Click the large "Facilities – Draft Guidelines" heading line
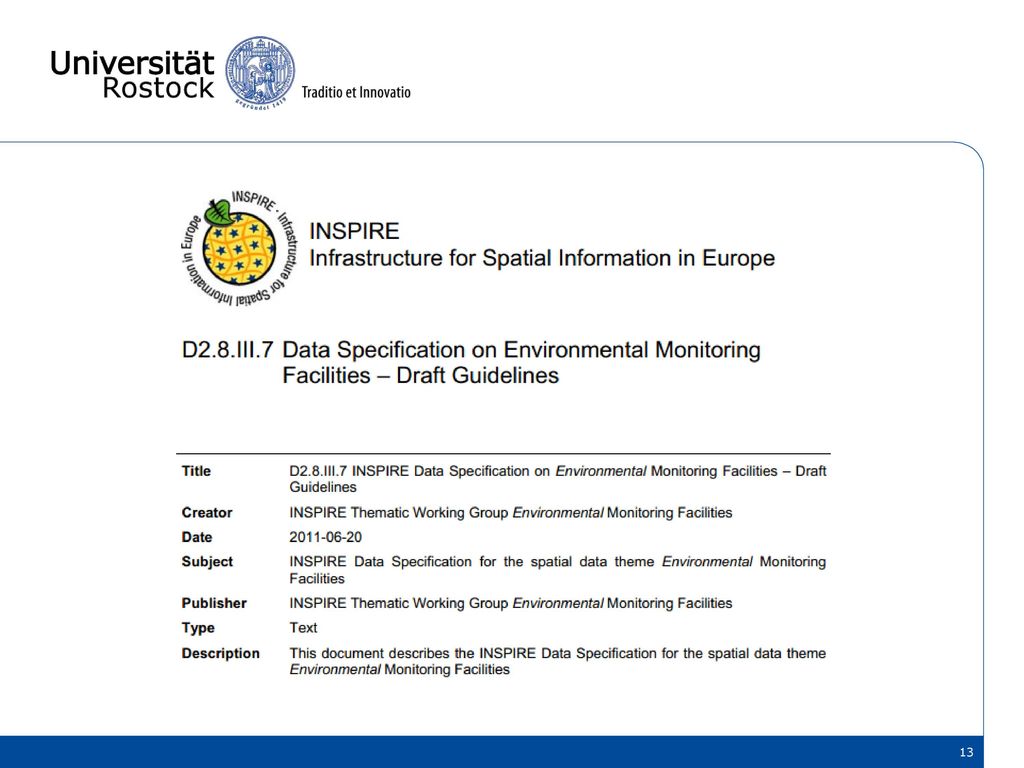Screen dimensions: 1024x768 (421, 376)
